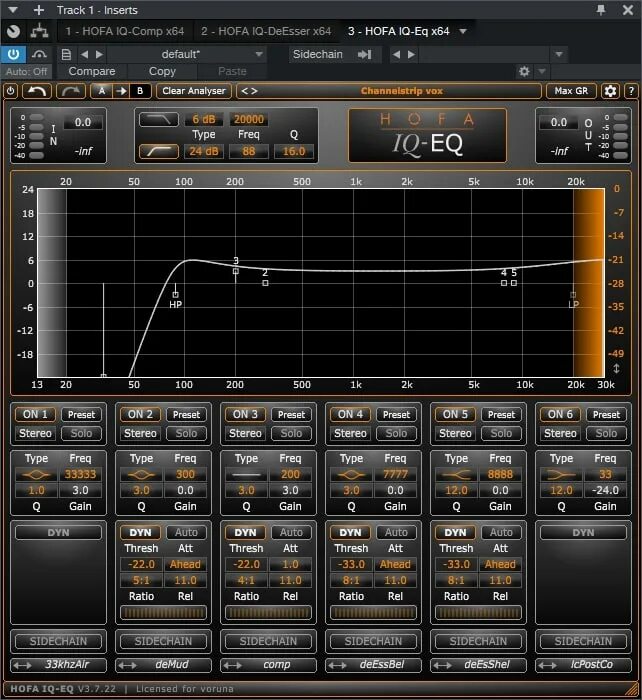The width and height of the screenshot is (642, 700).
Task: Click Compare in host header
Action: pyautogui.click(x=92, y=71)
